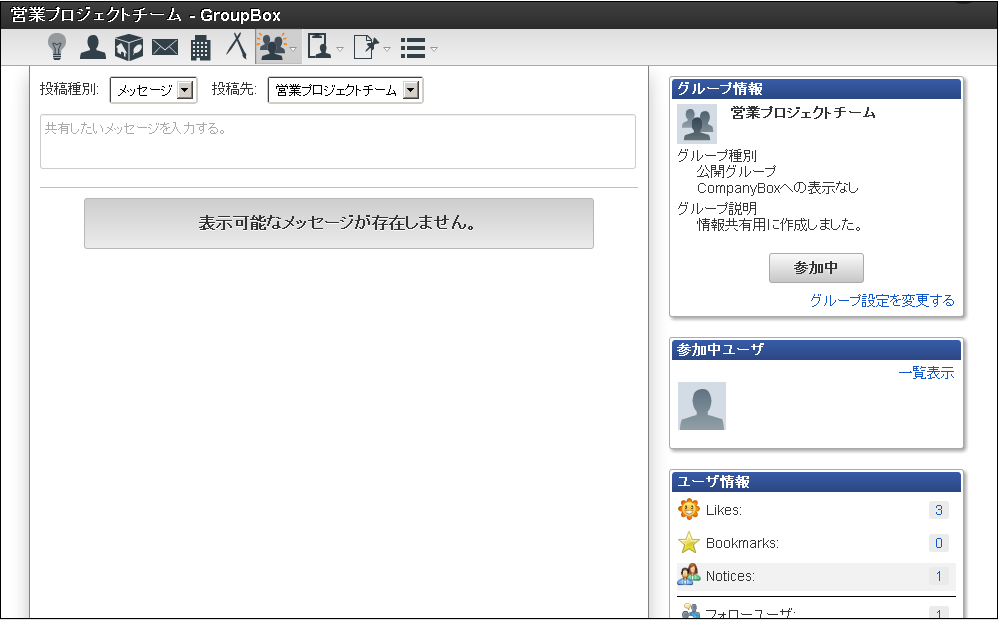Click the office building icon
The height and width of the screenshot is (622, 1002).
coord(200,47)
